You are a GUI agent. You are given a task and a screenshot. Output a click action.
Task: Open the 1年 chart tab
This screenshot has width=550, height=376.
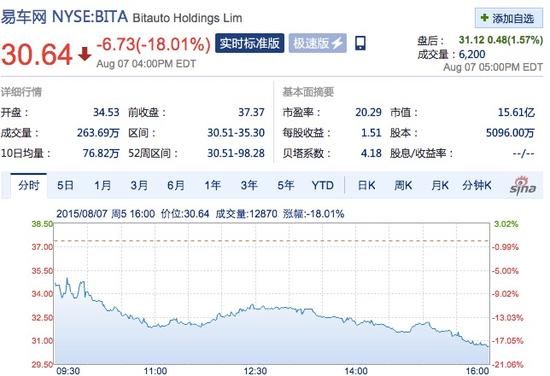(x=212, y=185)
